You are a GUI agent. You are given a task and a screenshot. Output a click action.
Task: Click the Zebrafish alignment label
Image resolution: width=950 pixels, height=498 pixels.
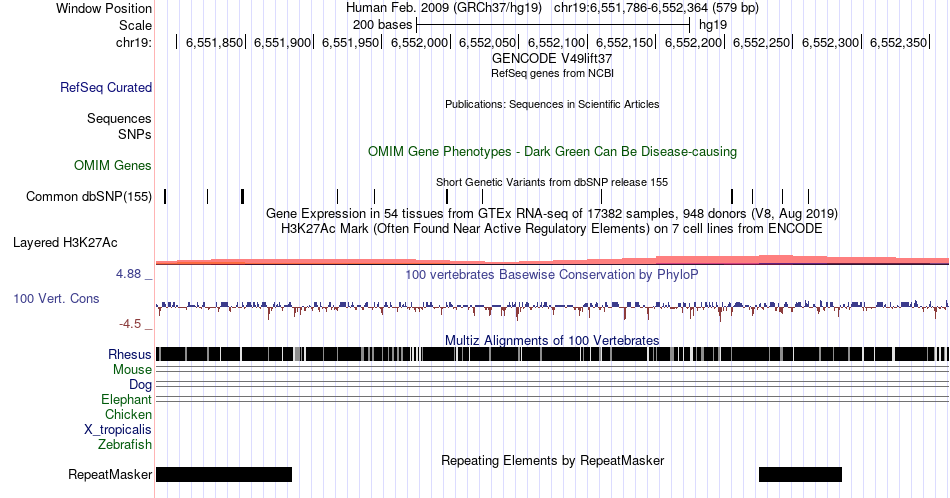click(x=125, y=444)
